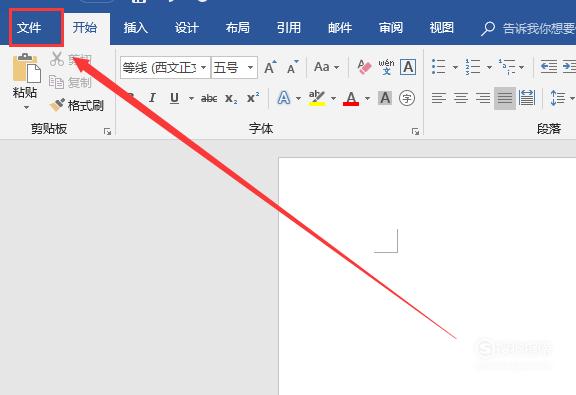Toggle strikethrough abc formatting
This screenshot has width=576, height=395.
pyautogui.click(x=209, y=98)
